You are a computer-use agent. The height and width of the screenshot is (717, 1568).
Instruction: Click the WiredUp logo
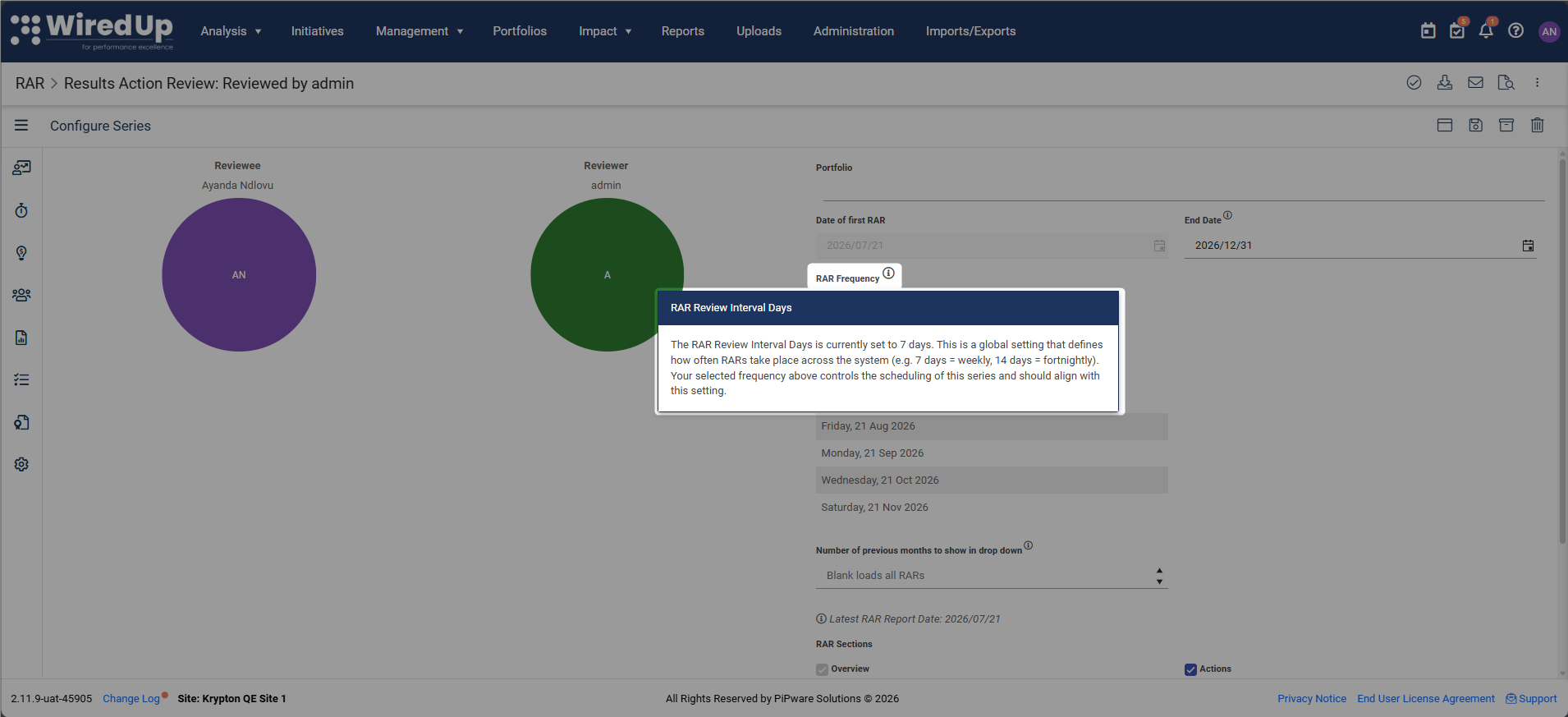pyautogui.click(x=92, y=31)
